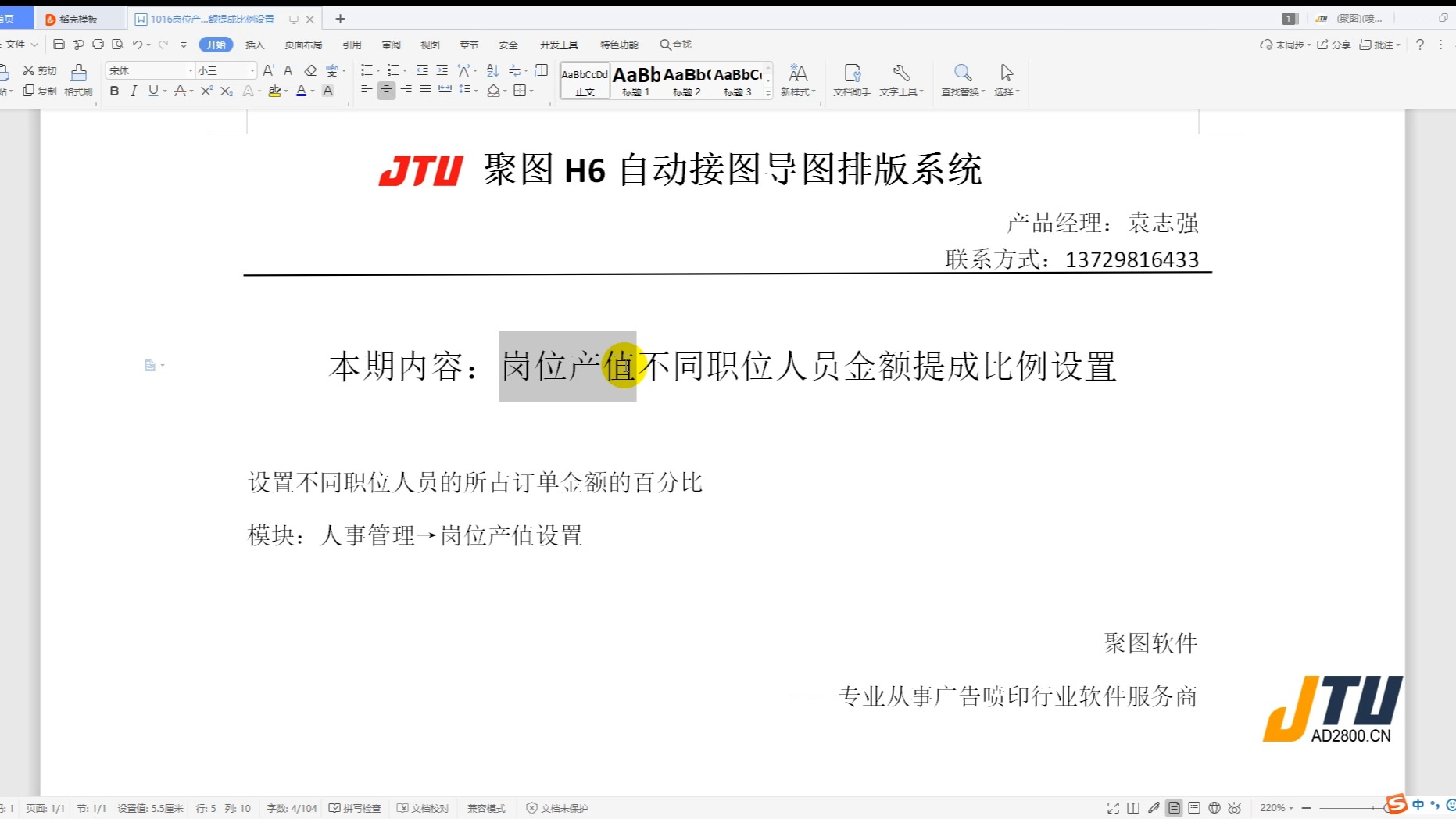Click the 分享 share button

(x=1334, y=45)
